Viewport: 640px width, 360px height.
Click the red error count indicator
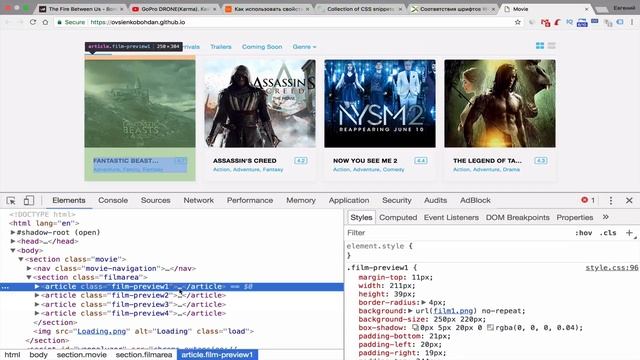(x=588, y=200)
